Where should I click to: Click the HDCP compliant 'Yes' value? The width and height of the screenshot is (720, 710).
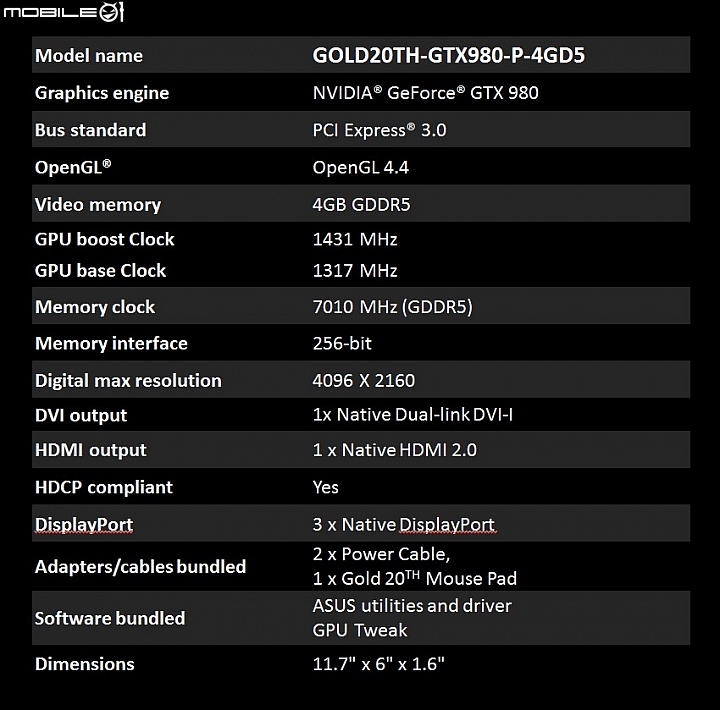tap(326, 487)
